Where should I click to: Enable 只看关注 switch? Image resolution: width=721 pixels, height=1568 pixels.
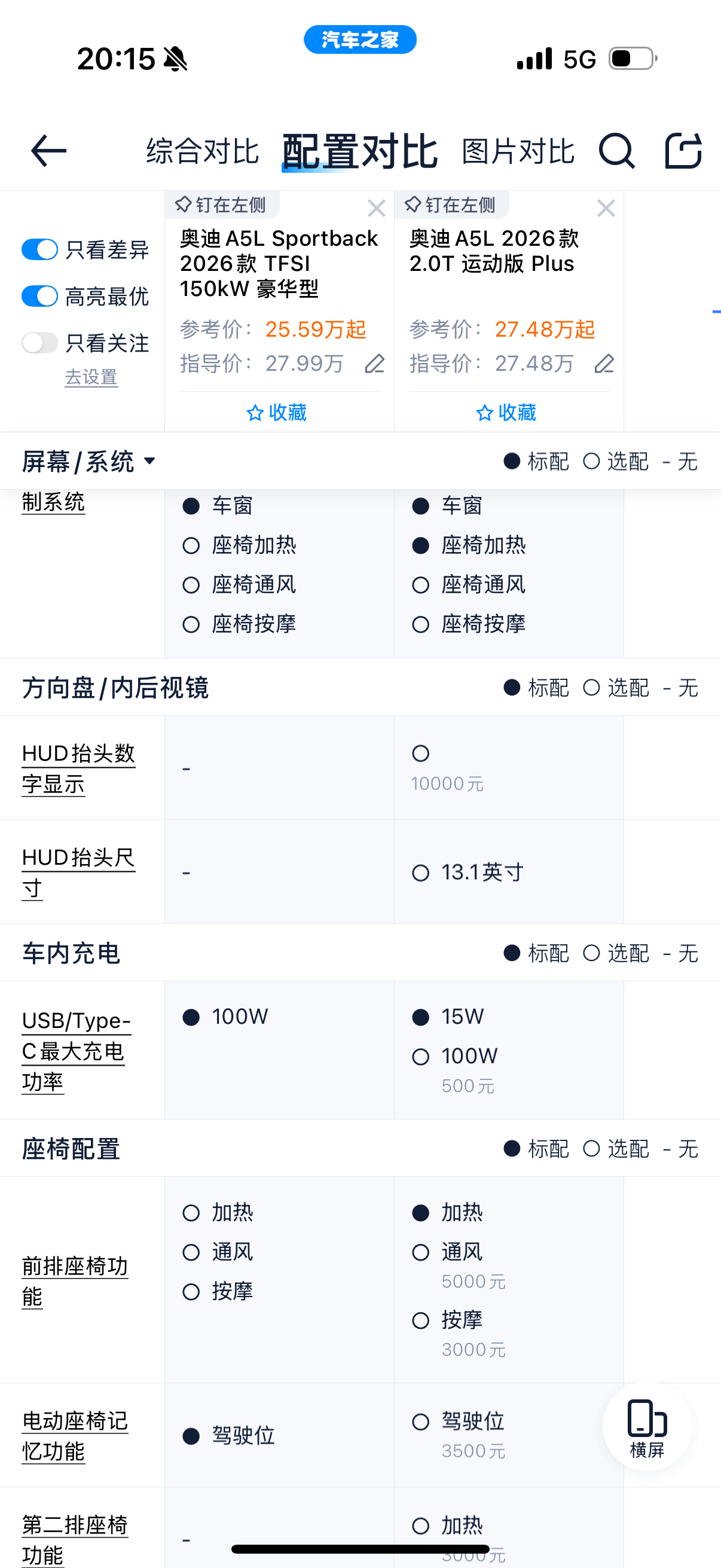[39, 343]
